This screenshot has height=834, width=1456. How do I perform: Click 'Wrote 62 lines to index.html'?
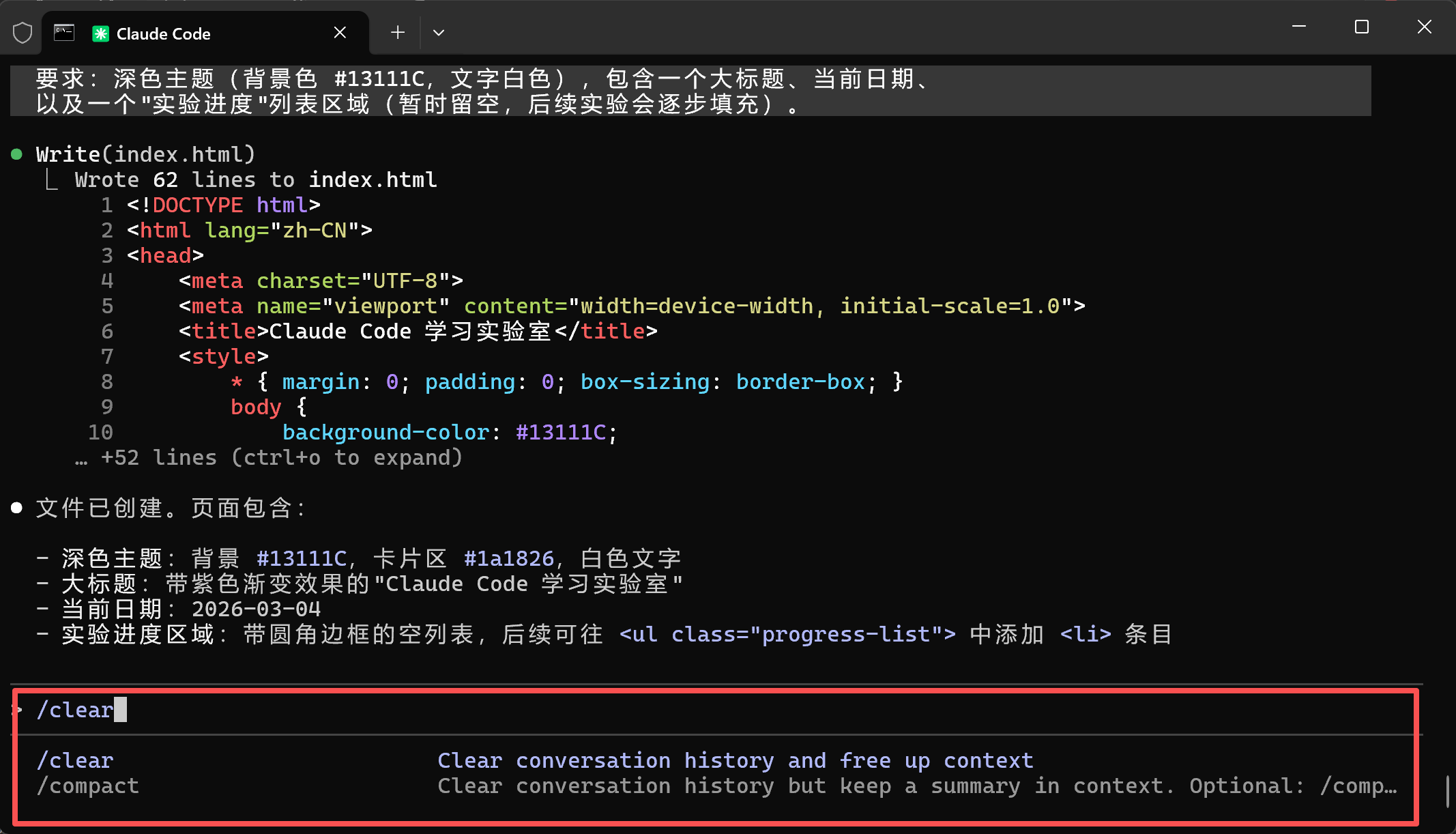coord(256,180)
